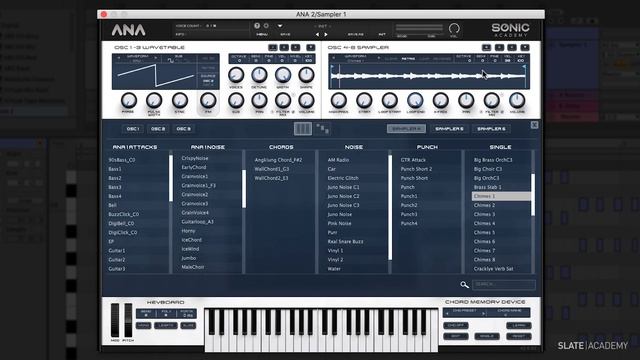Toggle MONO mode in Keyboard section

pos(144,326)
